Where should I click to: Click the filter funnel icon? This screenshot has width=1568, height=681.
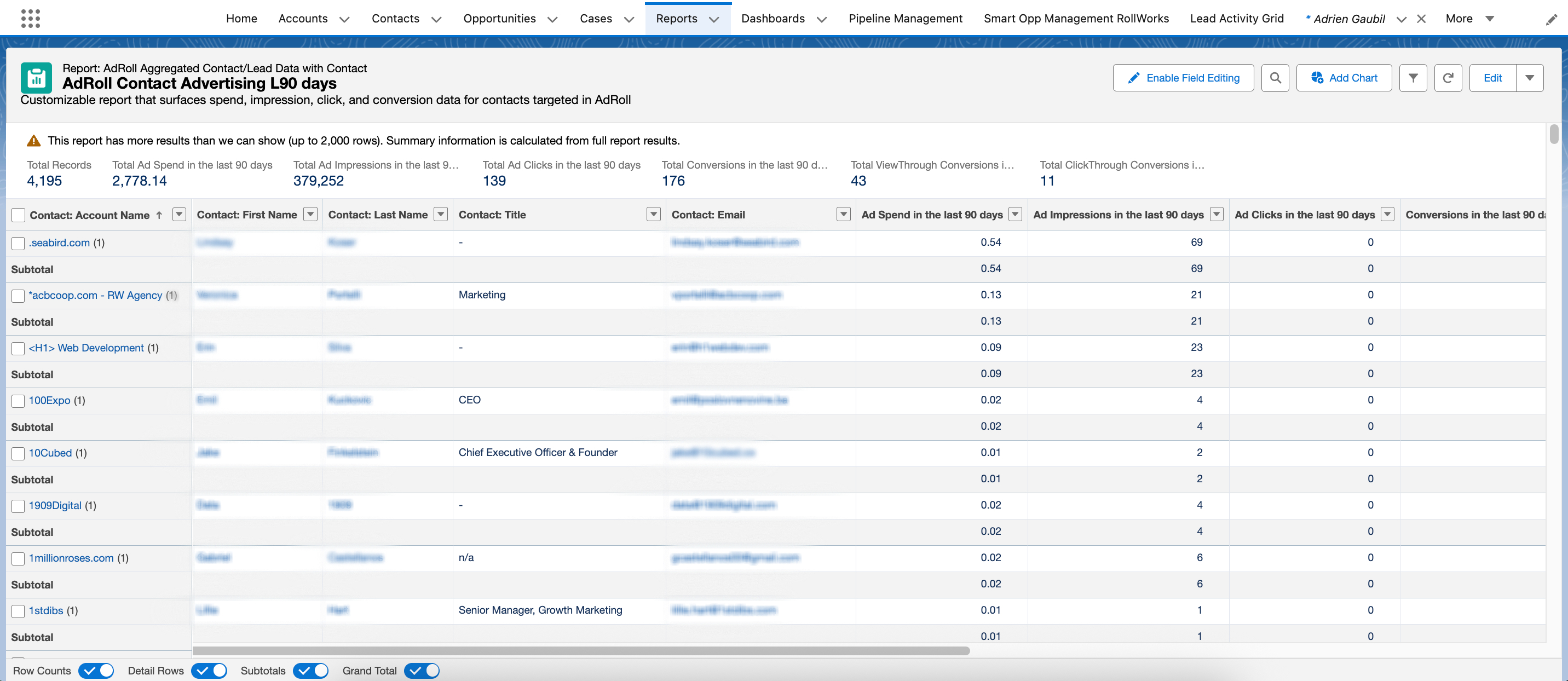[1413, 78]
